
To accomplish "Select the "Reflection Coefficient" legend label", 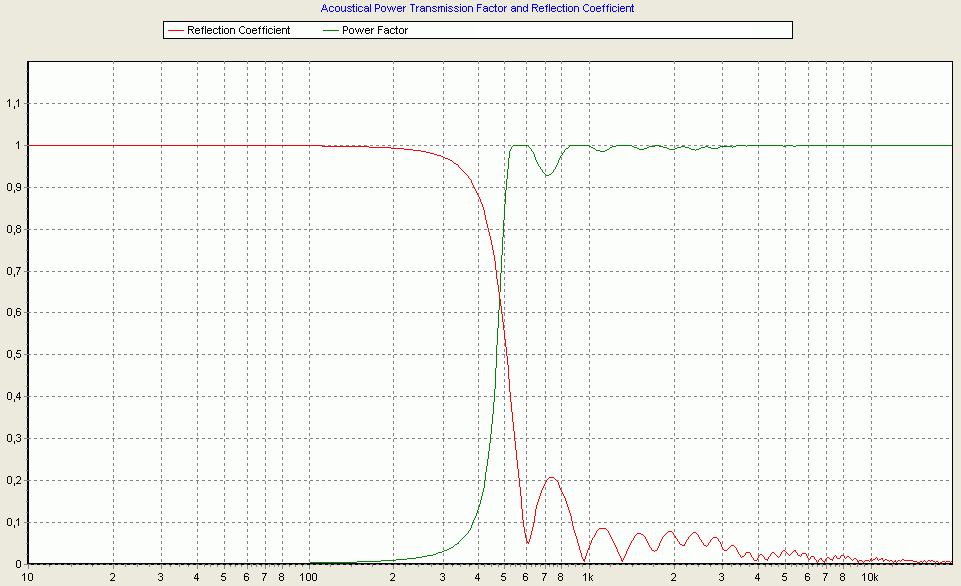I will point(238,30).
